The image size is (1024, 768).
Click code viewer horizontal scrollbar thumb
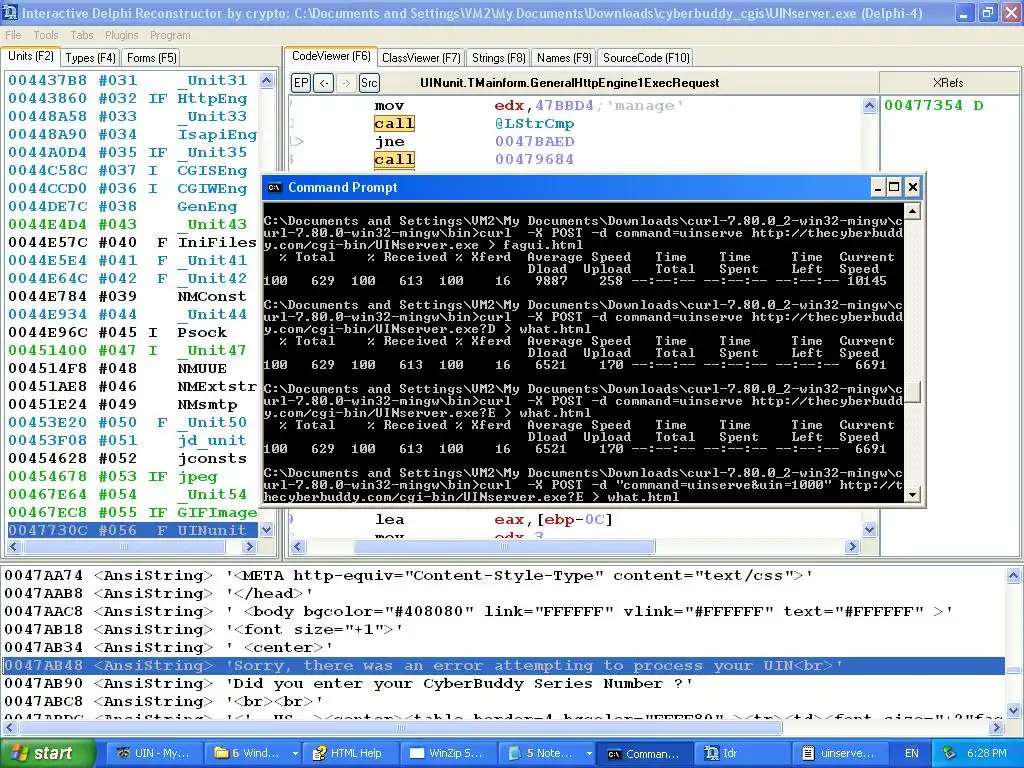(x=504, y=546)
